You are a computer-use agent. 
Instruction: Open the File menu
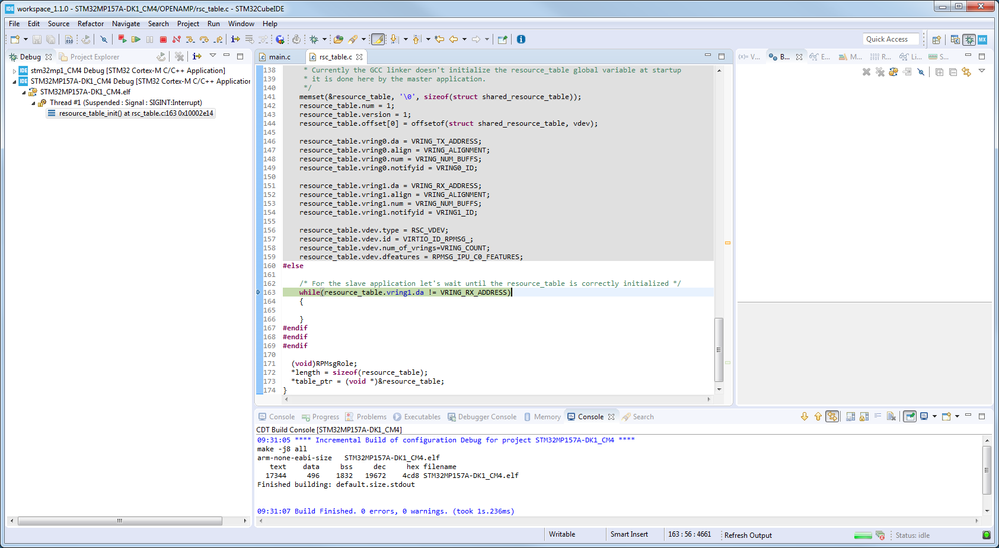point(14,24)
